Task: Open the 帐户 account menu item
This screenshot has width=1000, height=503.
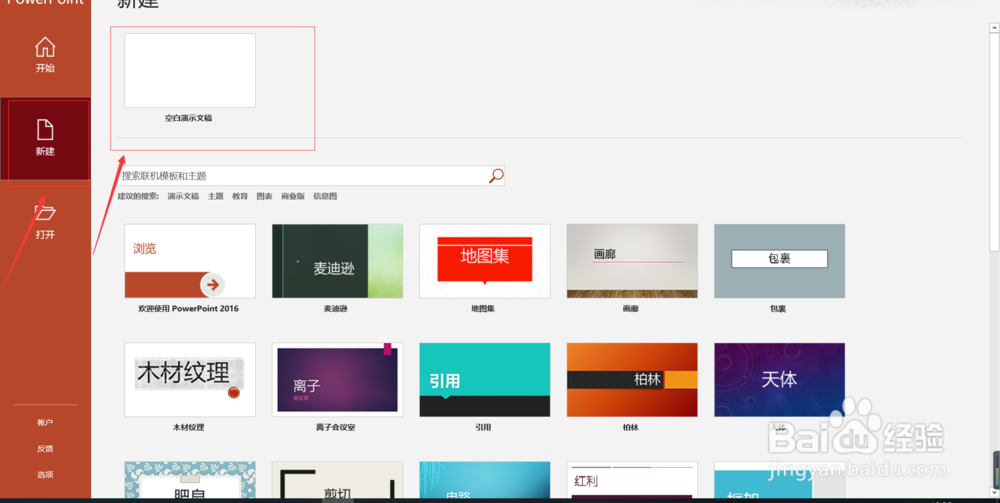Action: click(45, 422)
